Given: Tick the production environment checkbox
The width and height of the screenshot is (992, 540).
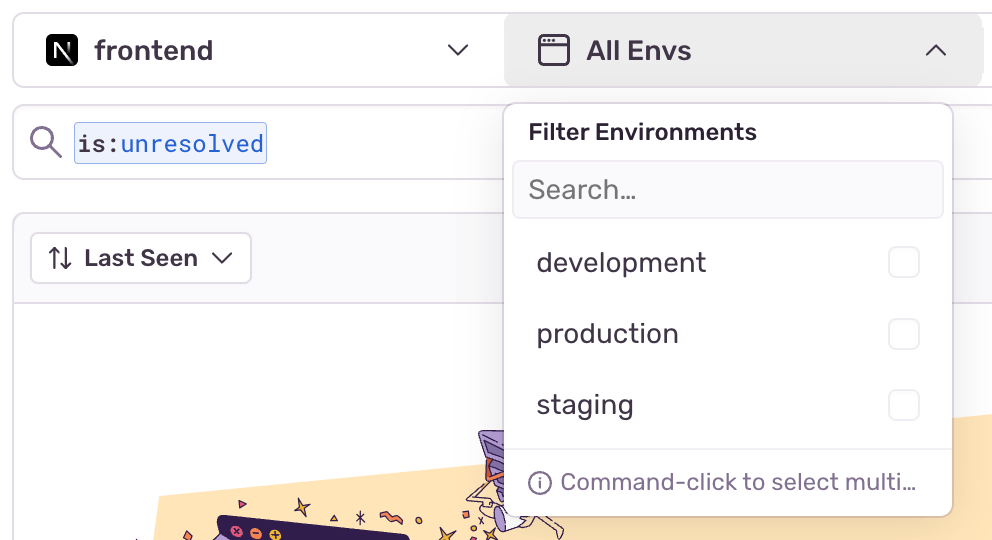Looking at the screenshot, I should pyautogui.click(x=903, y=334).
